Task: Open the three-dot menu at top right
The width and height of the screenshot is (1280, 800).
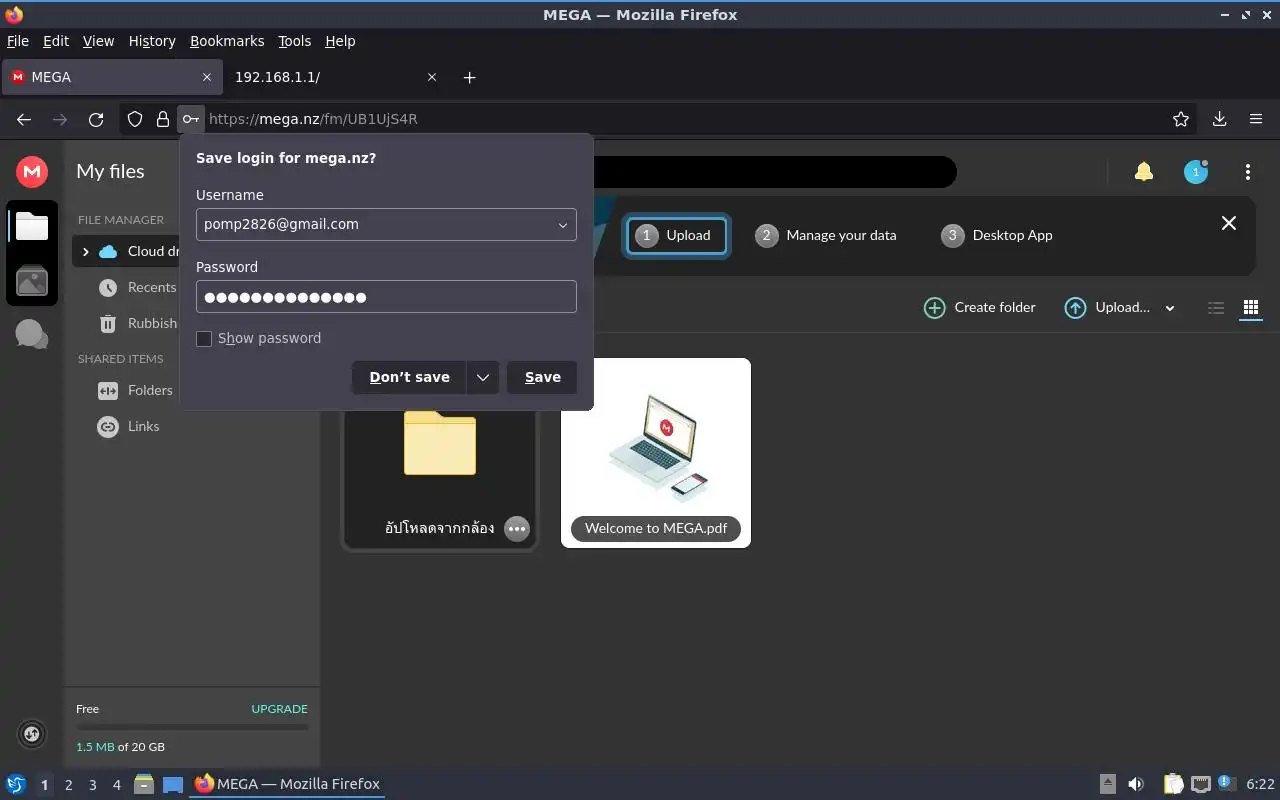Action: click(1248, 172)
